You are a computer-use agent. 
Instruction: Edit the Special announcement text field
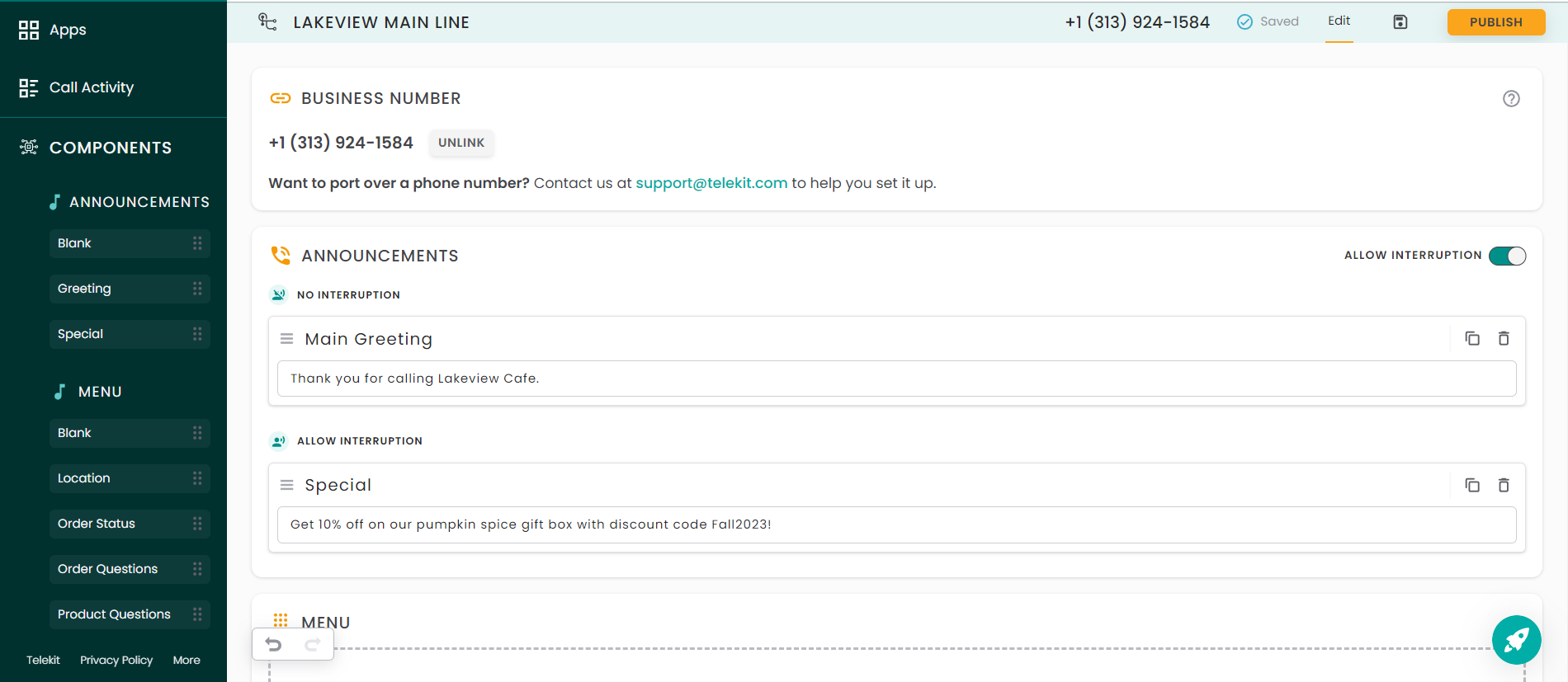[896, 524]
